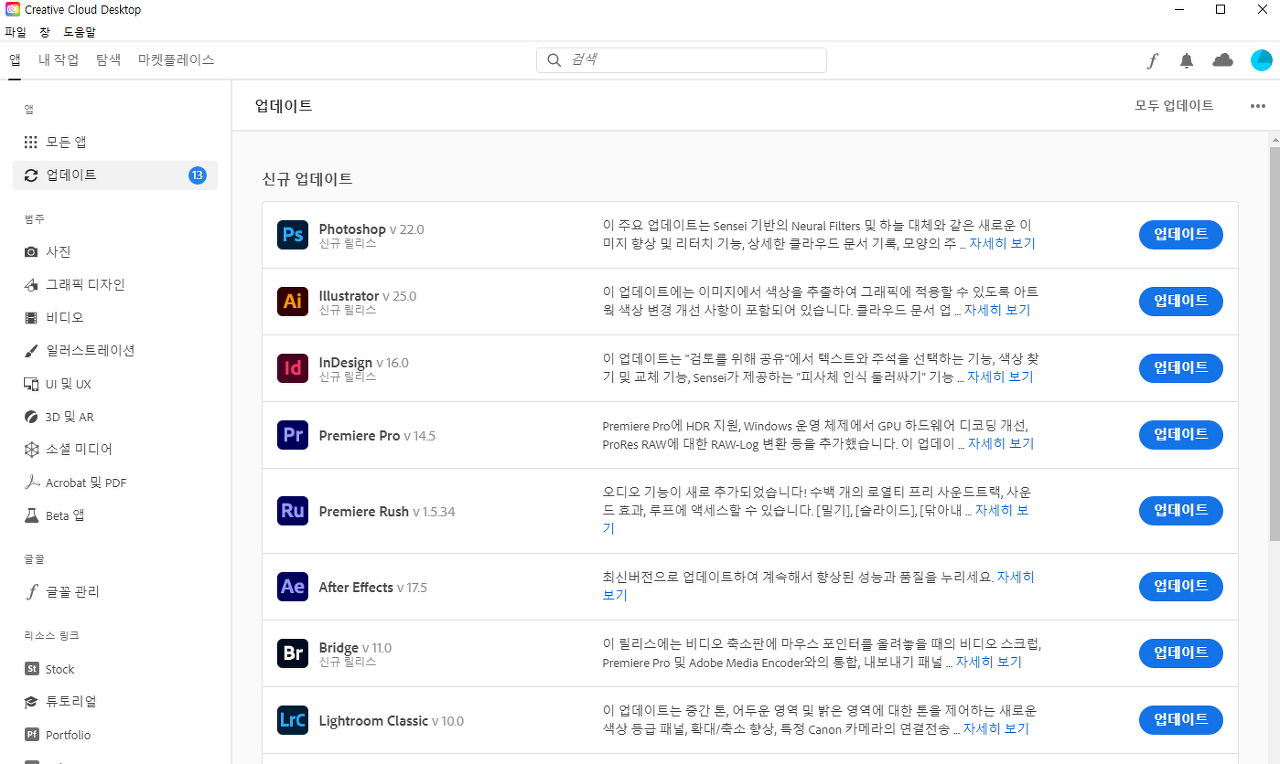Viewport: 1280px width, 764px height.
Task: Click the vertical scrollbar of update list
Action: point(1274,344)
